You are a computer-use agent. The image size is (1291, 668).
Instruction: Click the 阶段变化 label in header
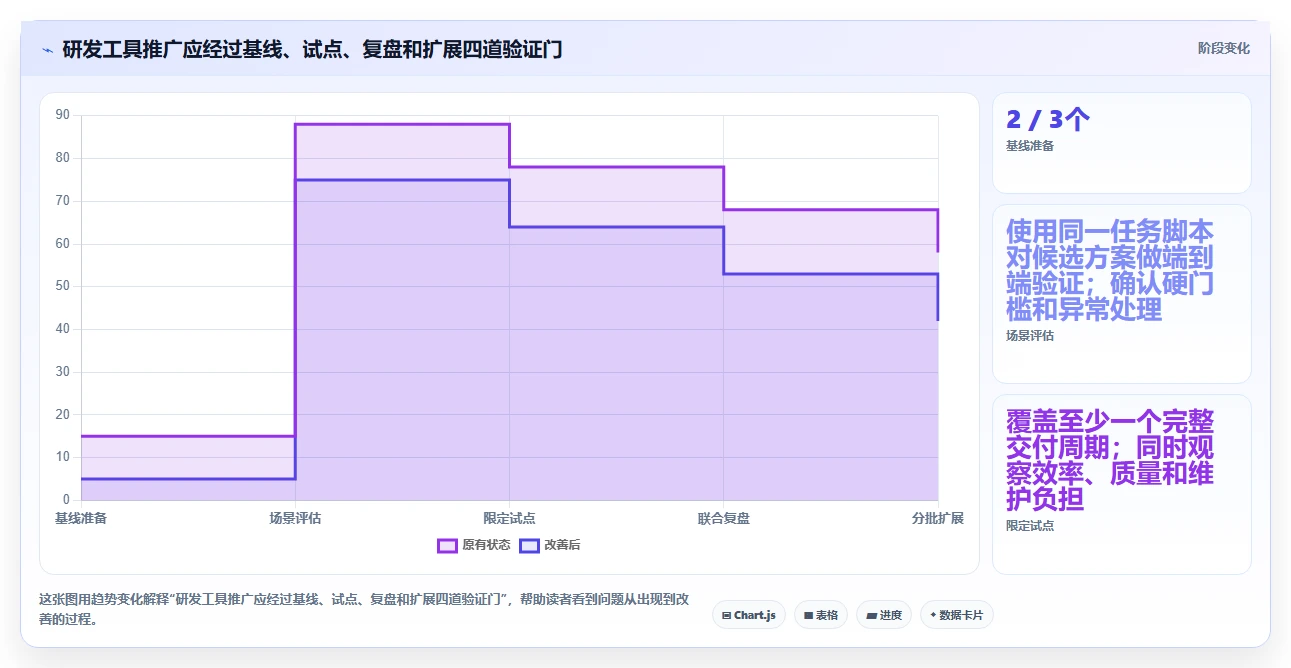point(1224,48)
